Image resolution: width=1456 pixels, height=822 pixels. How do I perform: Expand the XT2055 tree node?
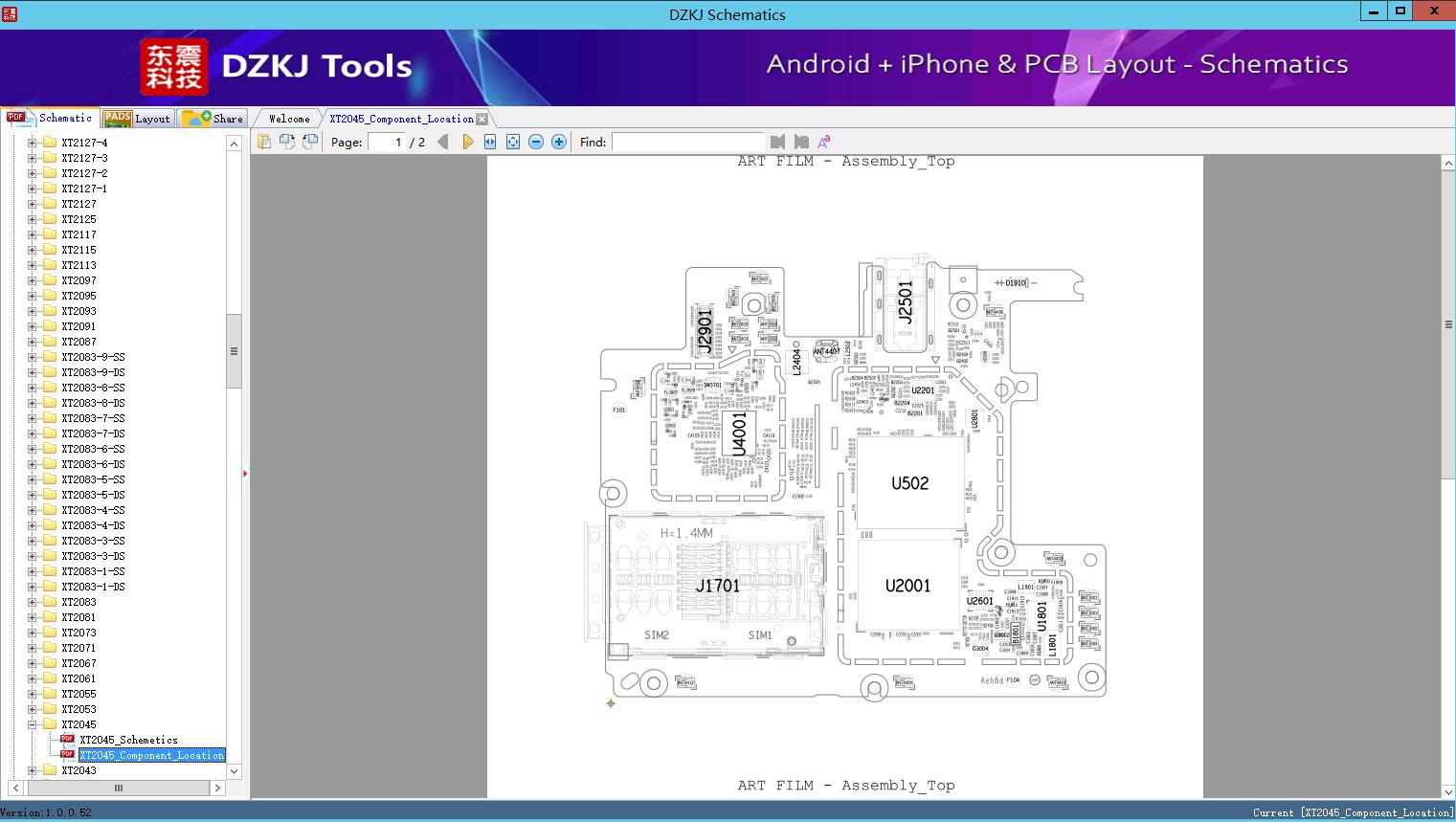tap(32, 694)
